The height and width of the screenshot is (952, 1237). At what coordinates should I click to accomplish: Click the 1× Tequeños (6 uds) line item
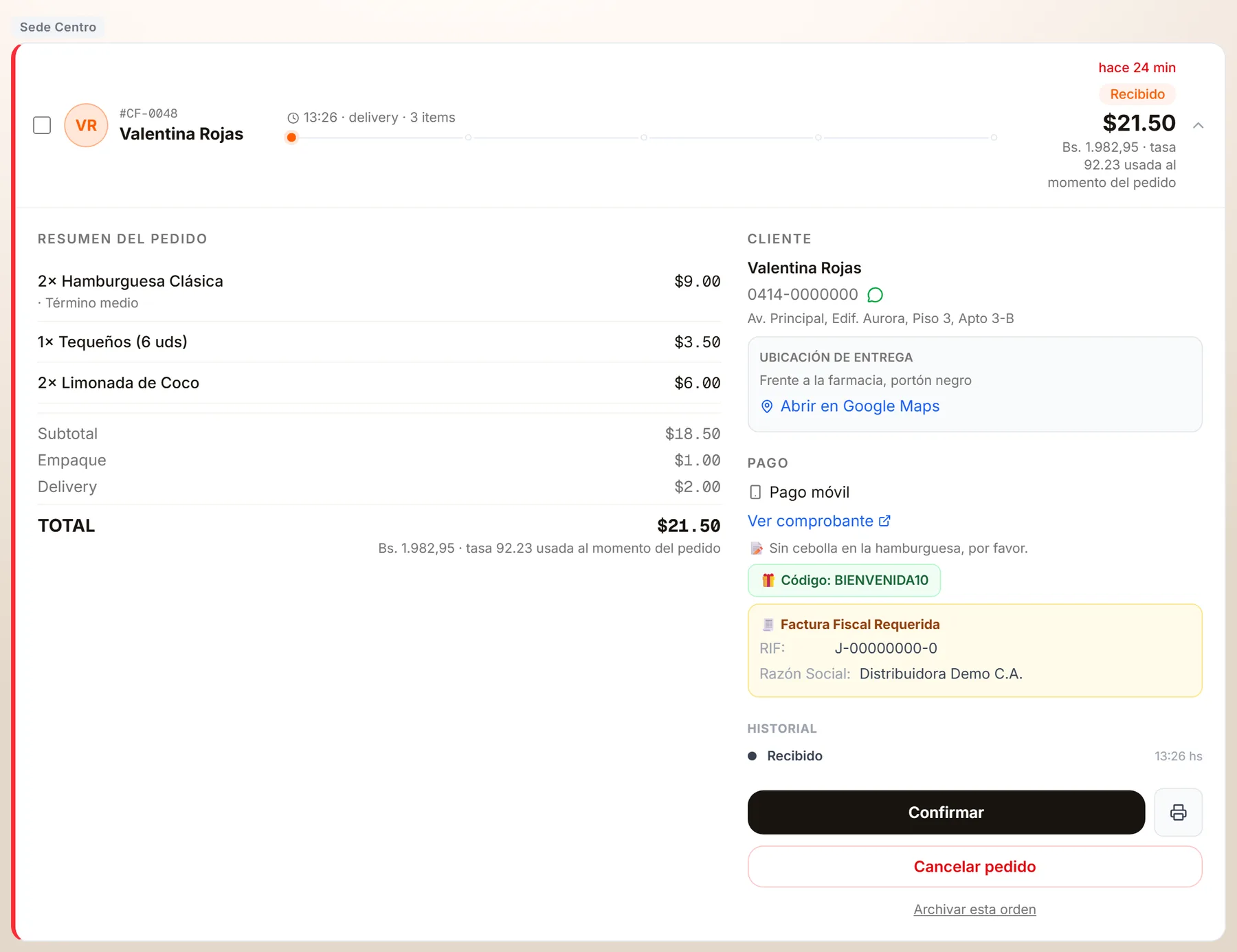click(379, 342)
